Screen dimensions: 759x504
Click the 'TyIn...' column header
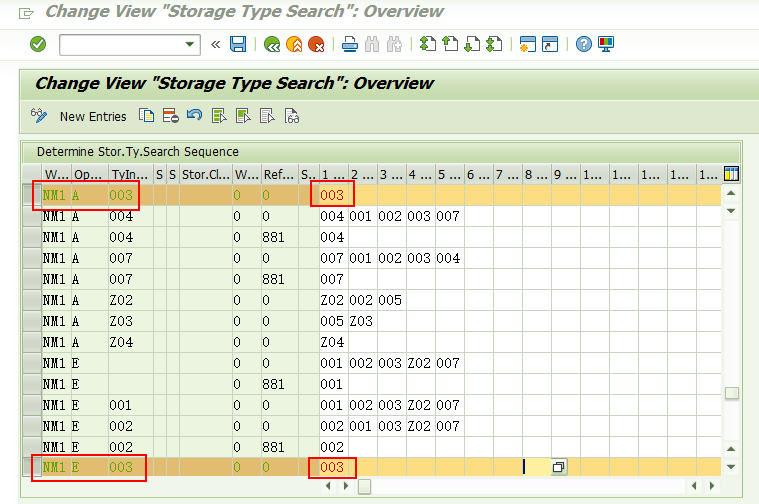coord(130,175)
